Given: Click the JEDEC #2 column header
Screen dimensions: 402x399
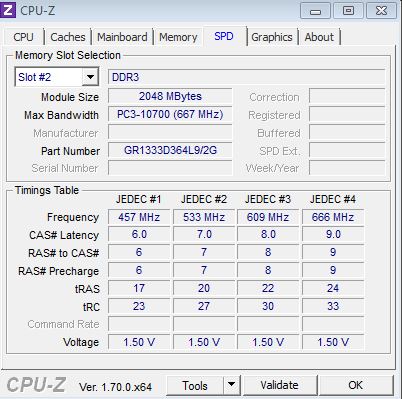Looking at the screenshot, I should (204, 199).
